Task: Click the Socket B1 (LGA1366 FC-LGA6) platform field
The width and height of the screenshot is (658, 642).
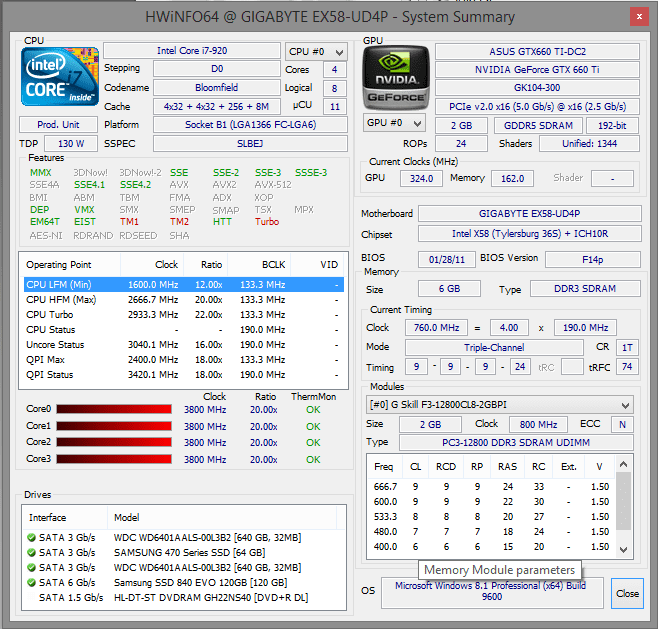Action: [x=251, y=125]
